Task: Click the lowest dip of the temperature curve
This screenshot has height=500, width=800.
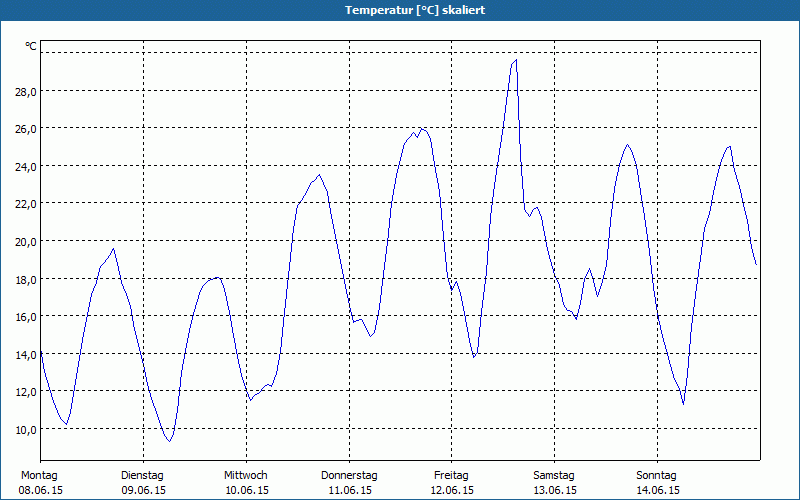Action: point(170,441)
